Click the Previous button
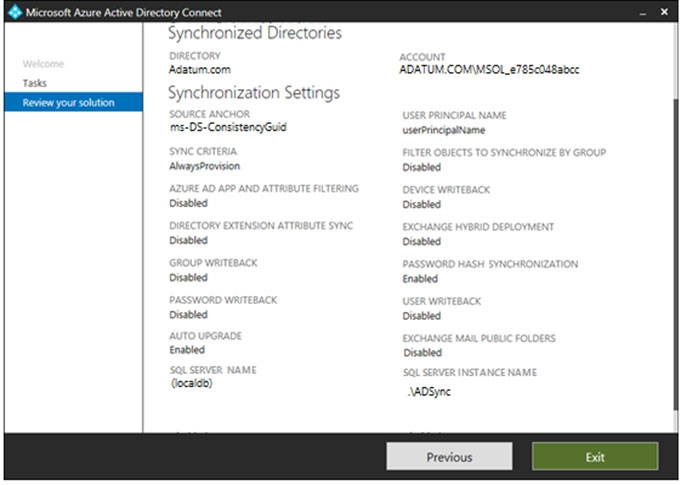Image resolution: width=681 pixels, height=485 pixels. (449, 457)
